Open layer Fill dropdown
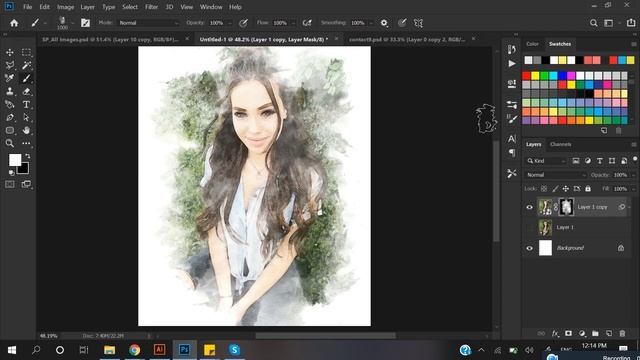Image resolution: width=640 pixels, height=360 pixels. point(633,189)
